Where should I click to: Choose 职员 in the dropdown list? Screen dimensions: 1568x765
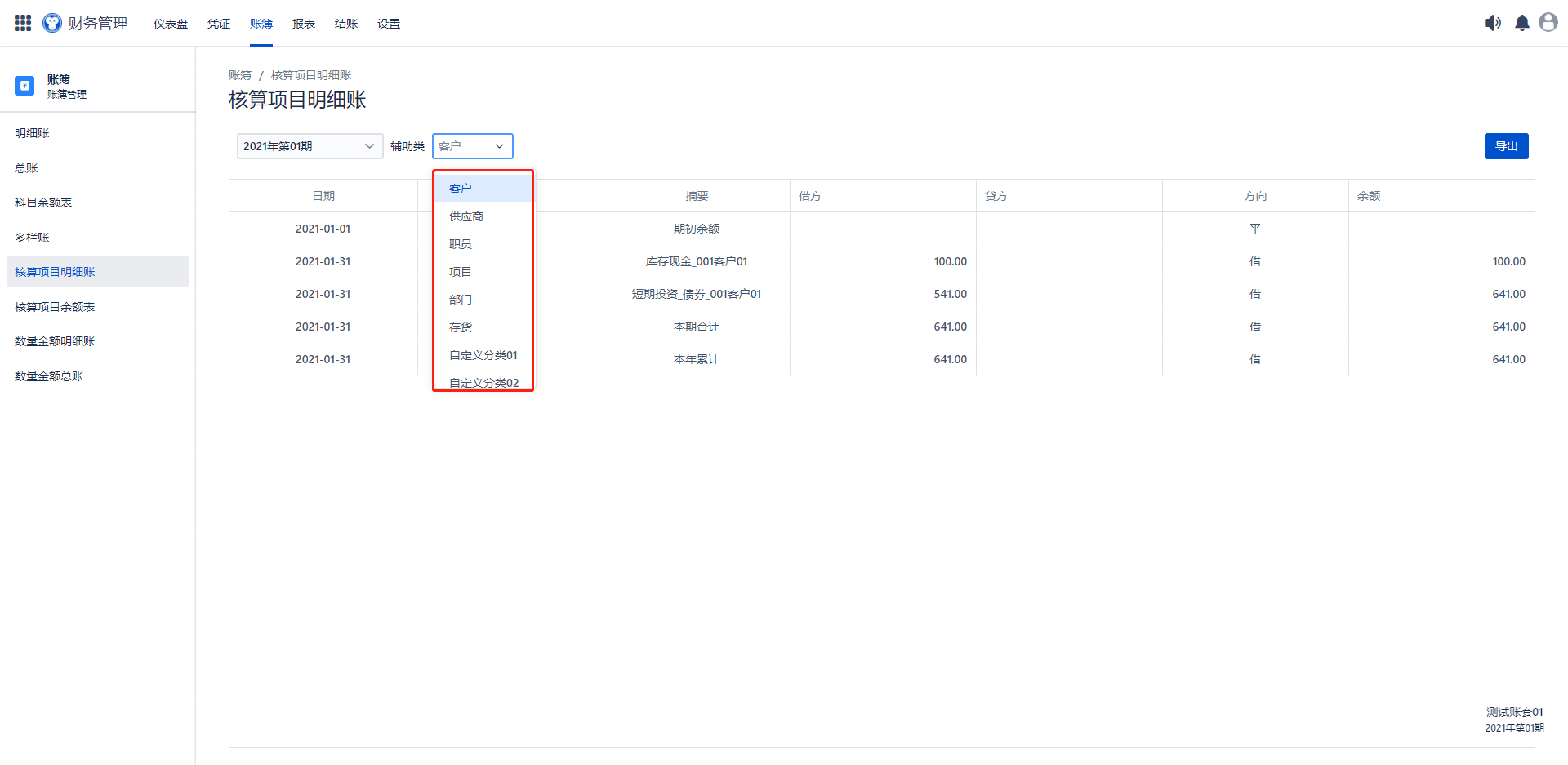pos(461,244)
